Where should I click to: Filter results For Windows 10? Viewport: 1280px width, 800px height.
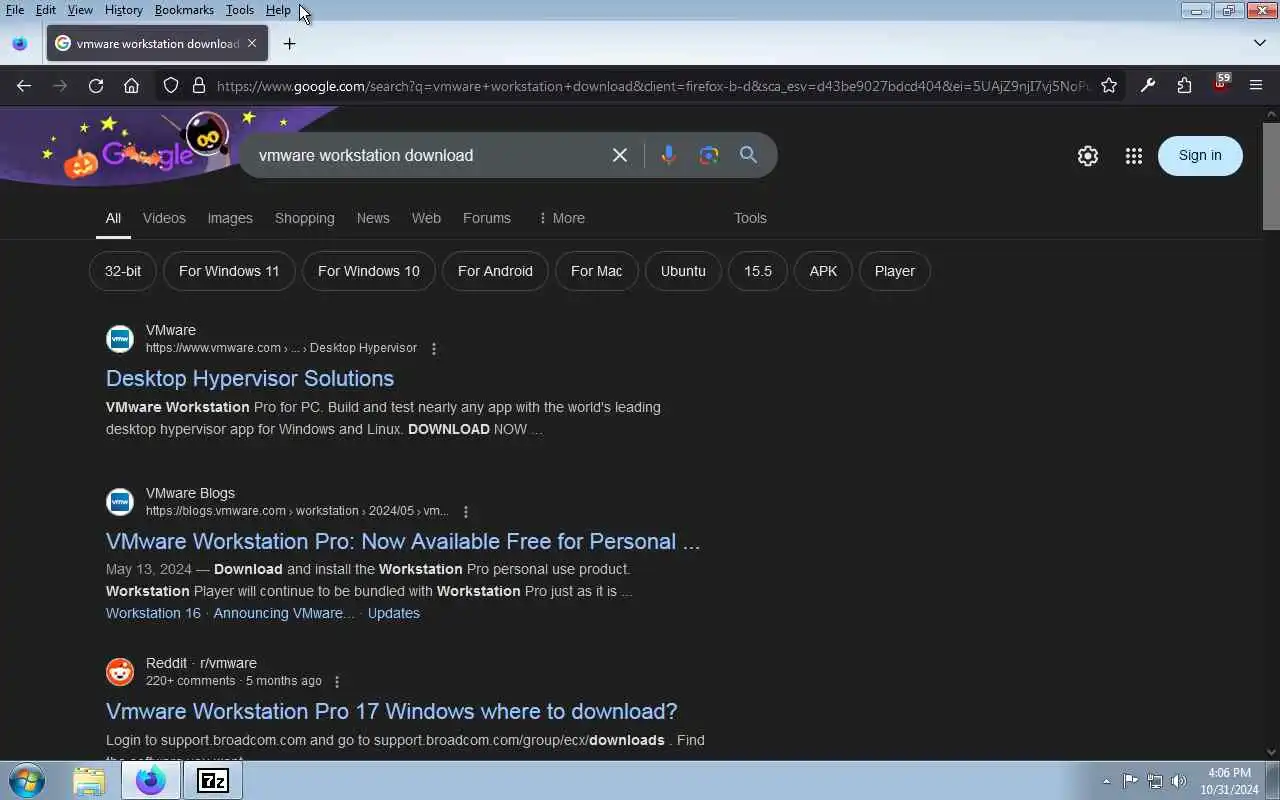[x=369, y=271]
